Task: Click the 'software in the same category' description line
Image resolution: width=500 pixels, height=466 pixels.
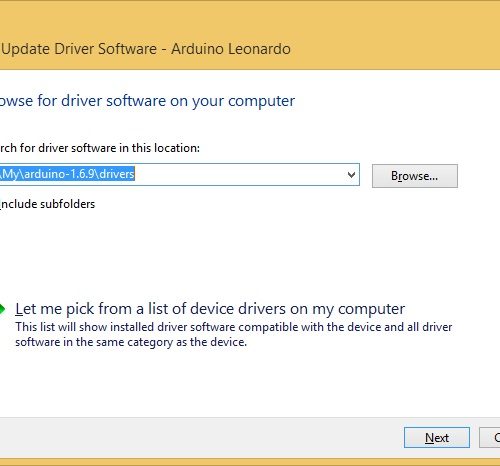Action: [x=131, y=342]
